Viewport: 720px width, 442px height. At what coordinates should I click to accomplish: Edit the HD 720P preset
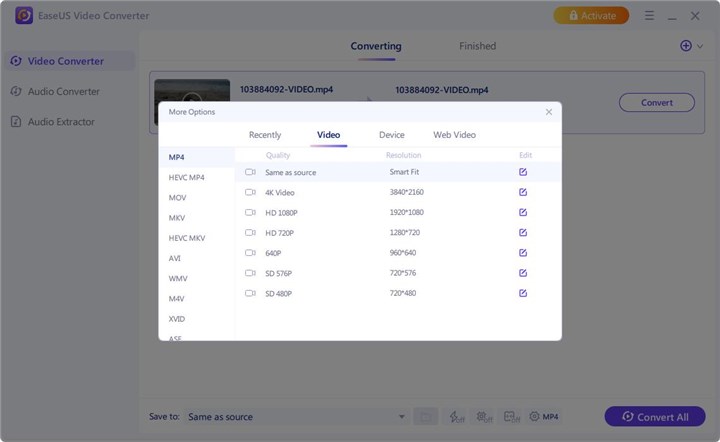tap(523, 232)
